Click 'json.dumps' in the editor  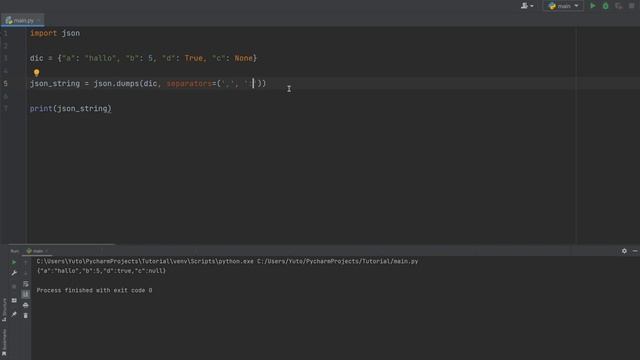point(116,83)
